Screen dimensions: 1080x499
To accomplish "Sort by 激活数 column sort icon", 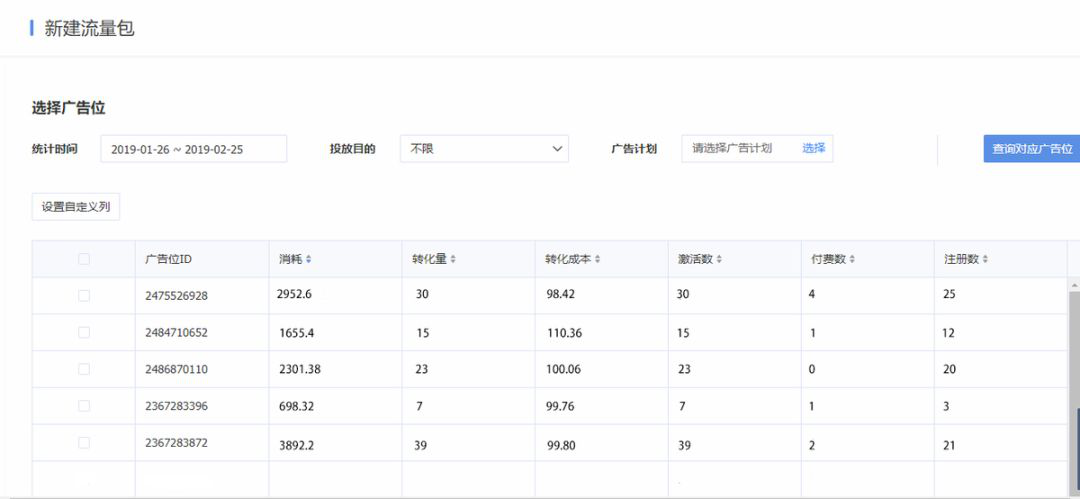I will [x=719, y=260].
